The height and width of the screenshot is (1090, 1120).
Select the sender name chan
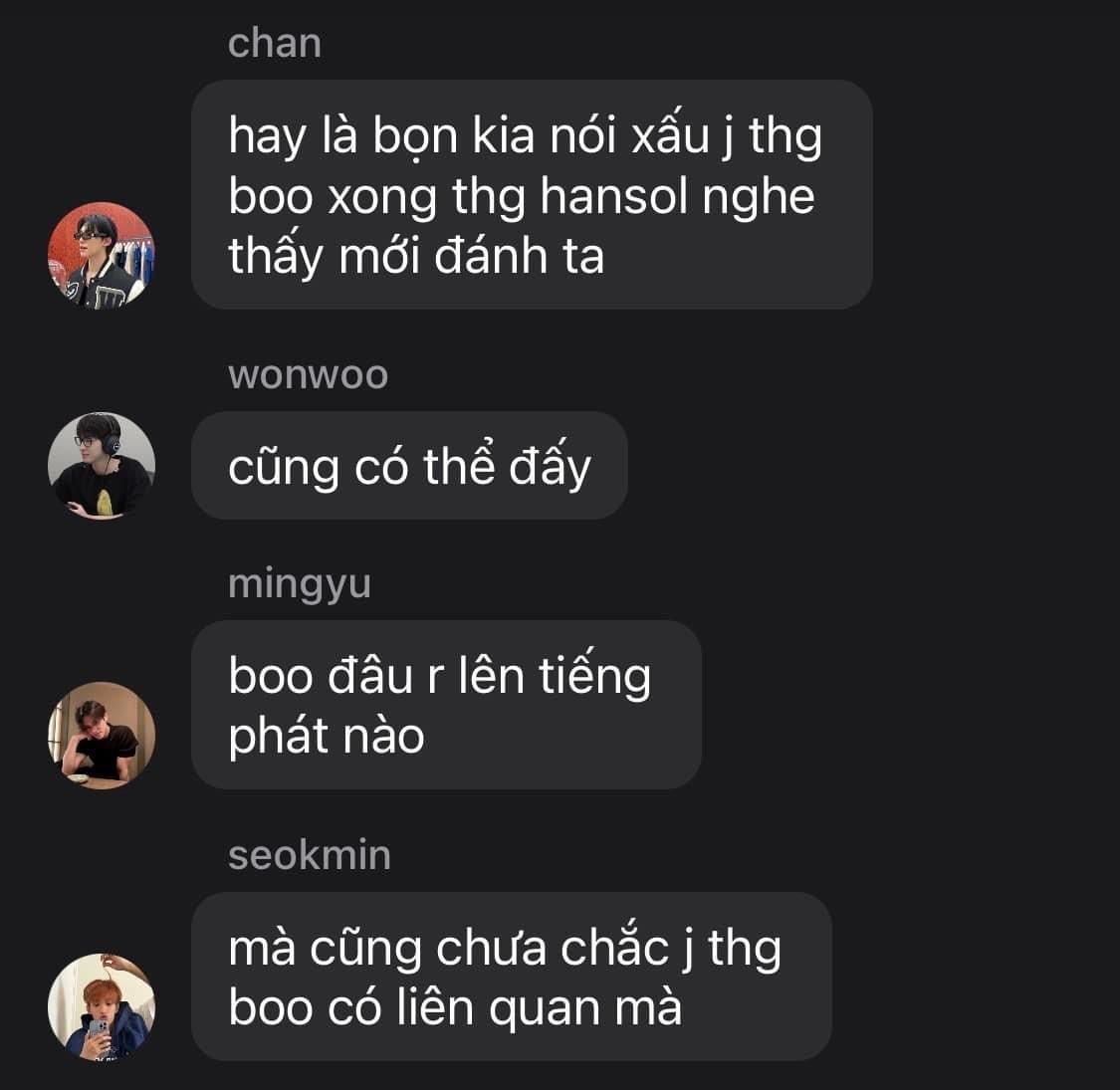[275, 43]
